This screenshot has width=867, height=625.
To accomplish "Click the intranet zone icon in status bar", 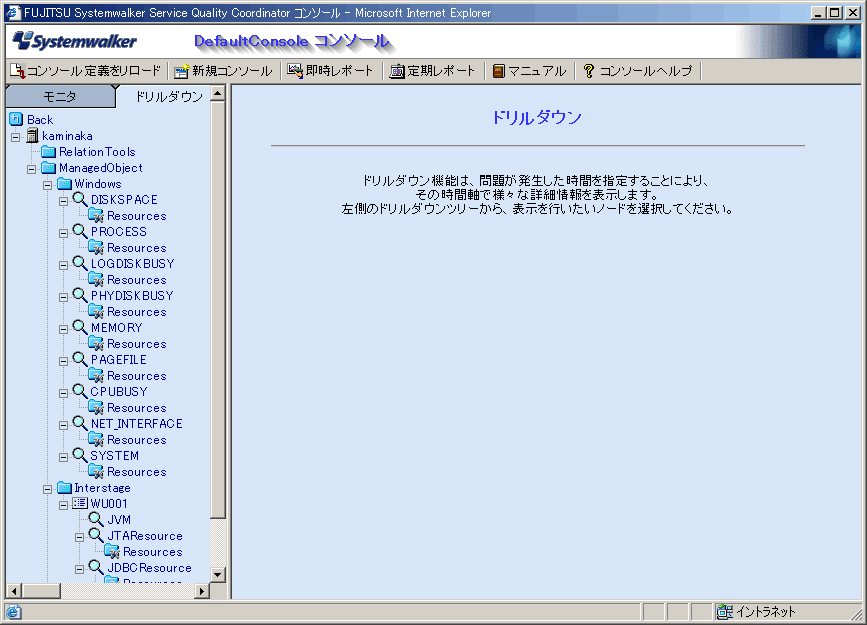I will (725, 612).
